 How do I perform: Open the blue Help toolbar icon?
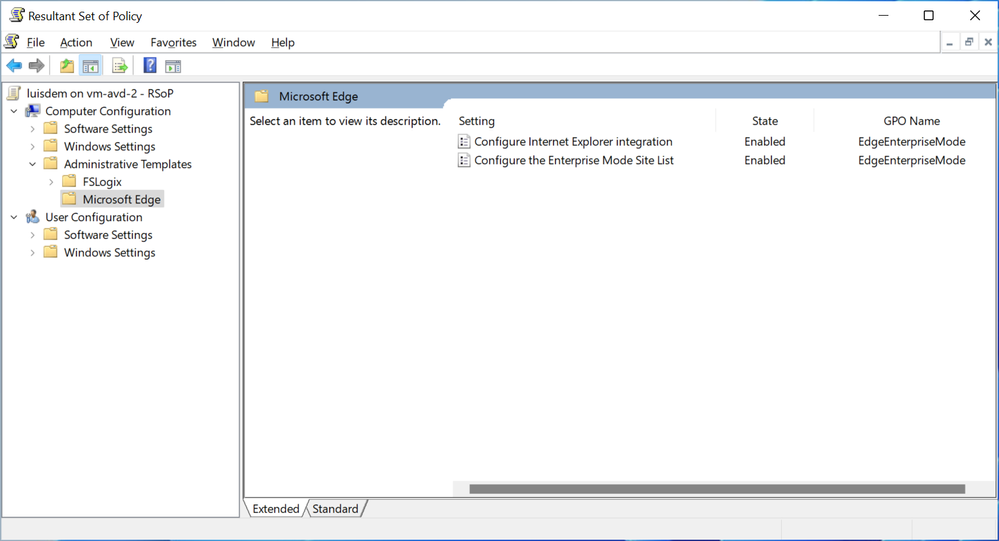pyautogui.click(x=150, y=65)
